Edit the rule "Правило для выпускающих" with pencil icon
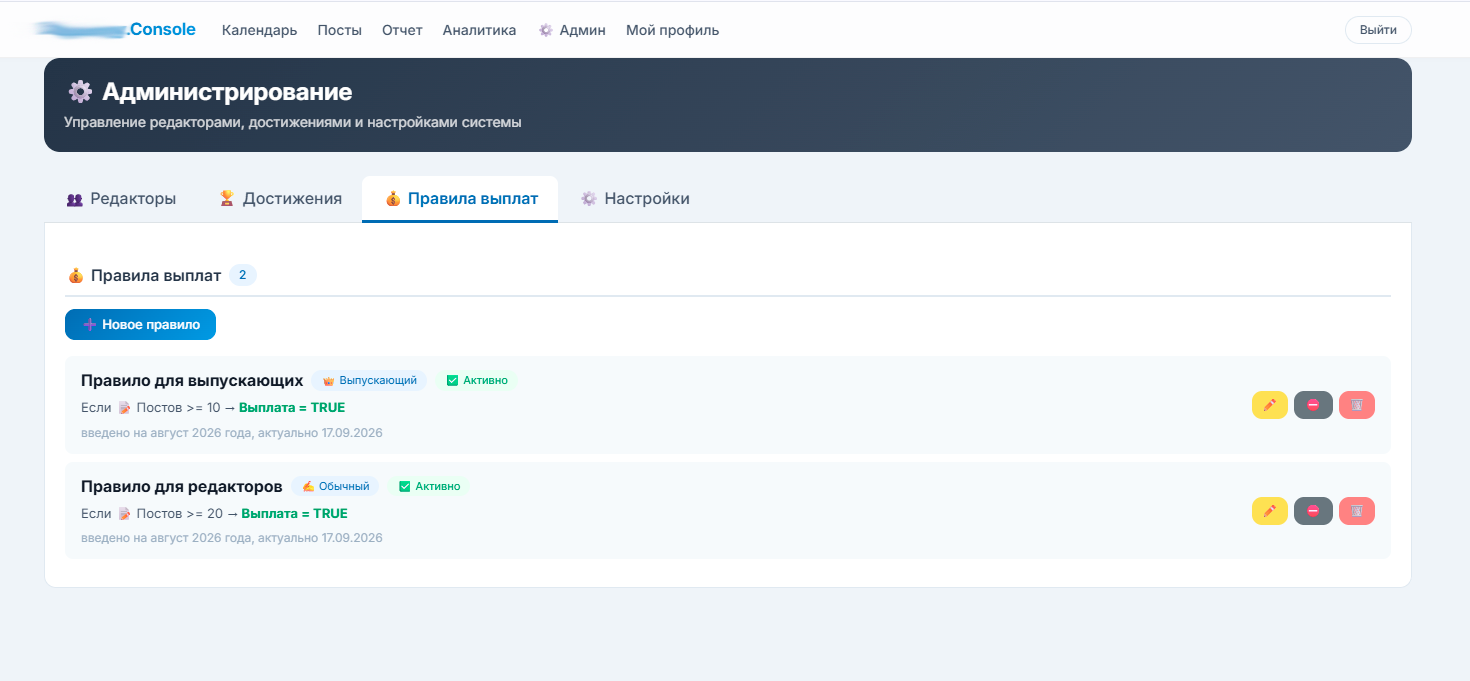1470x681 pixels. 1270,405
